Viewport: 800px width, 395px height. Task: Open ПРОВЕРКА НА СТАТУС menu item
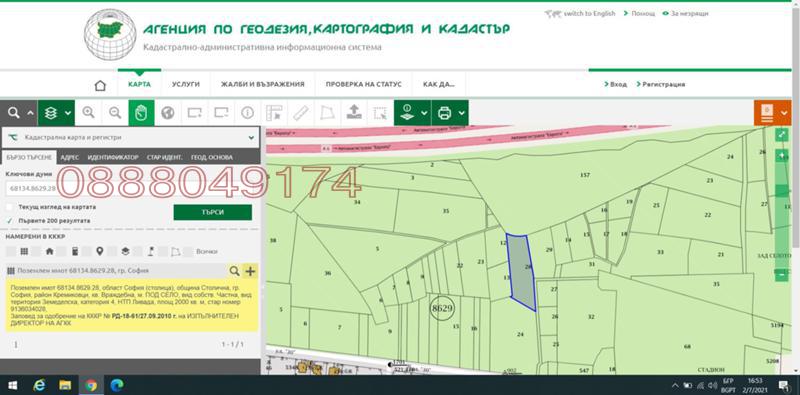click(364, 84)
